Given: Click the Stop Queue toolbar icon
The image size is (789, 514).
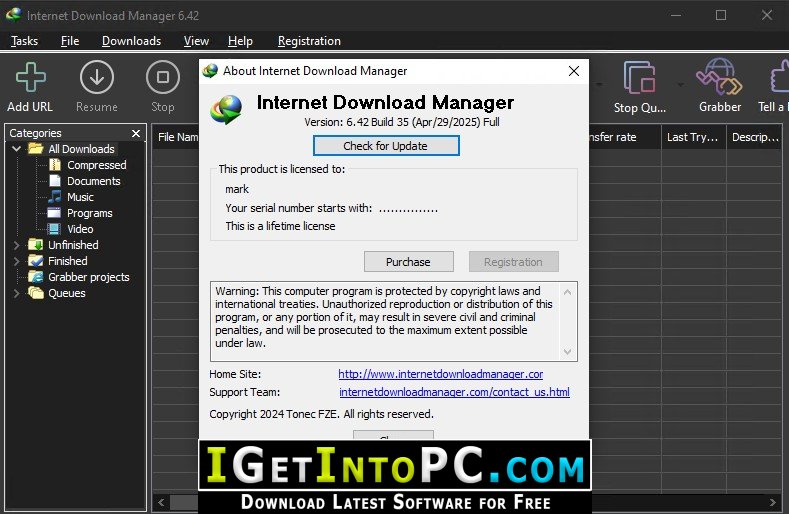Looking at the screenshot, I should (x=640, y=77).
